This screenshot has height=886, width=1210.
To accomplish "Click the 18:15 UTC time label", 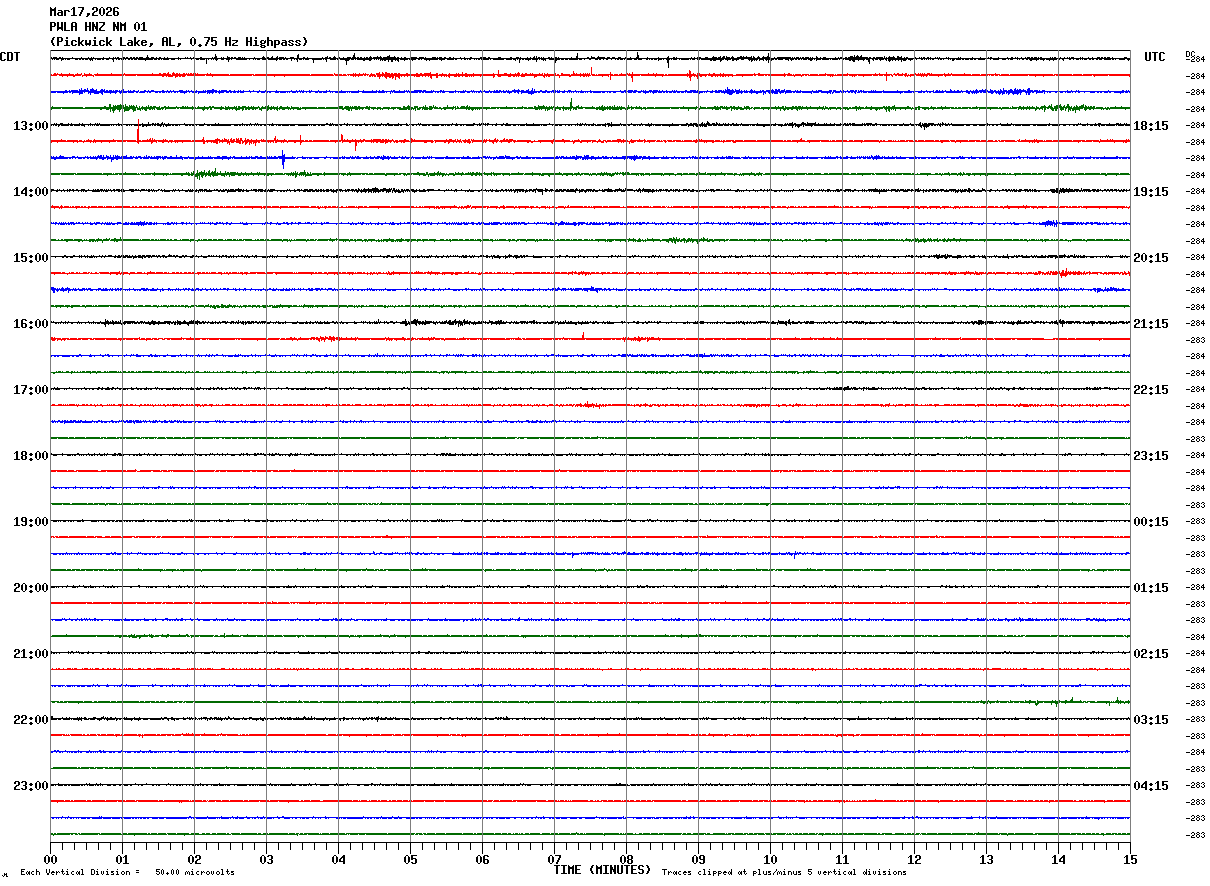I will tap(1151, 126).
